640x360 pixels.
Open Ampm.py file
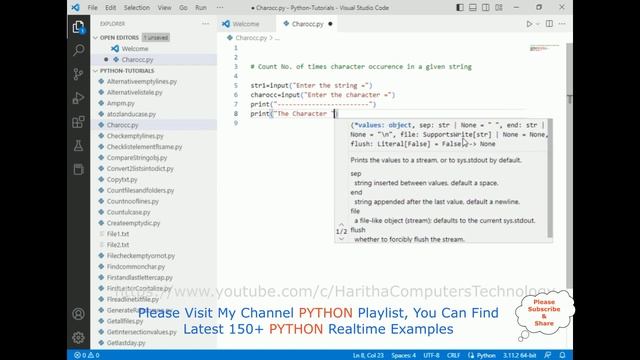coord(120,103)
